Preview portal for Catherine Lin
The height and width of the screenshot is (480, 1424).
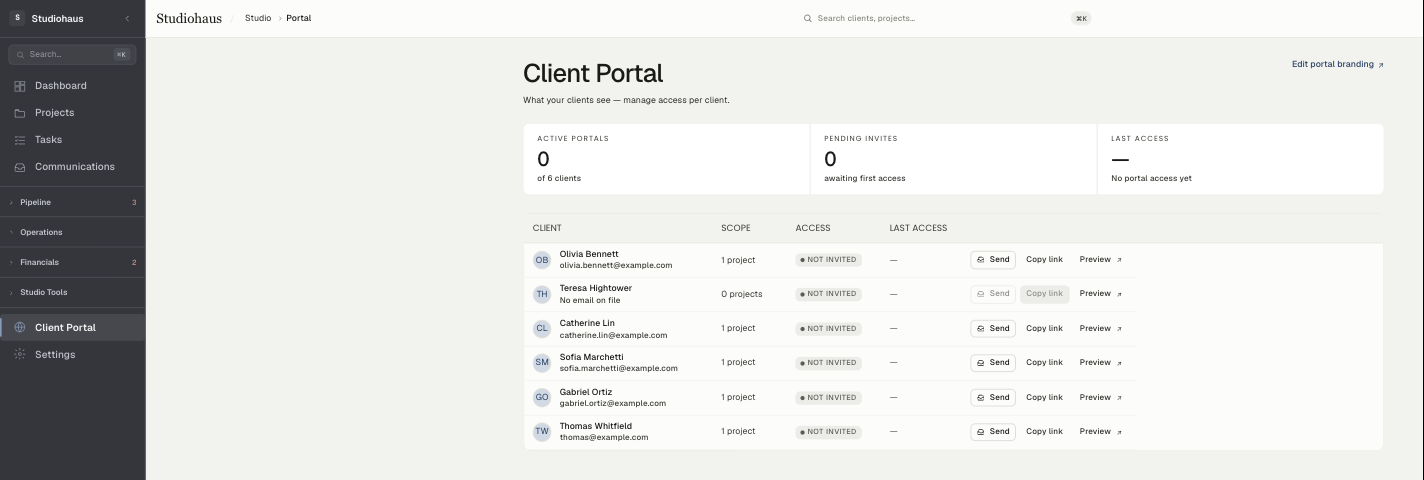point(1101,328)
